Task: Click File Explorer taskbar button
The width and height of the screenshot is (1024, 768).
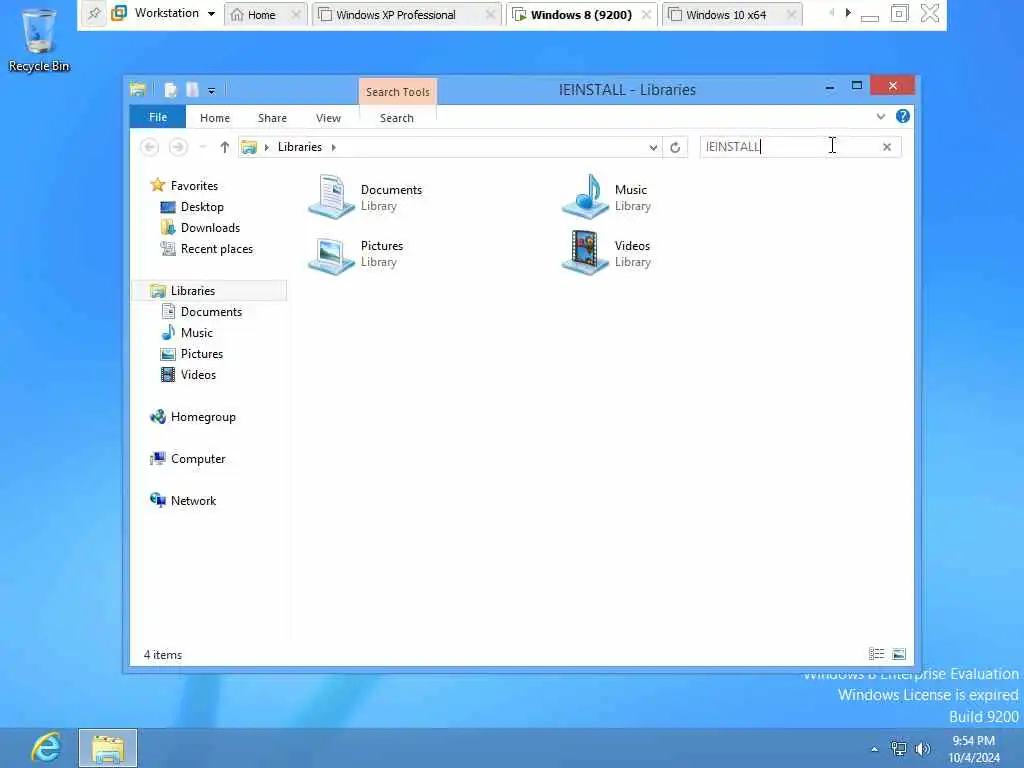Action: tap(108, 748)
